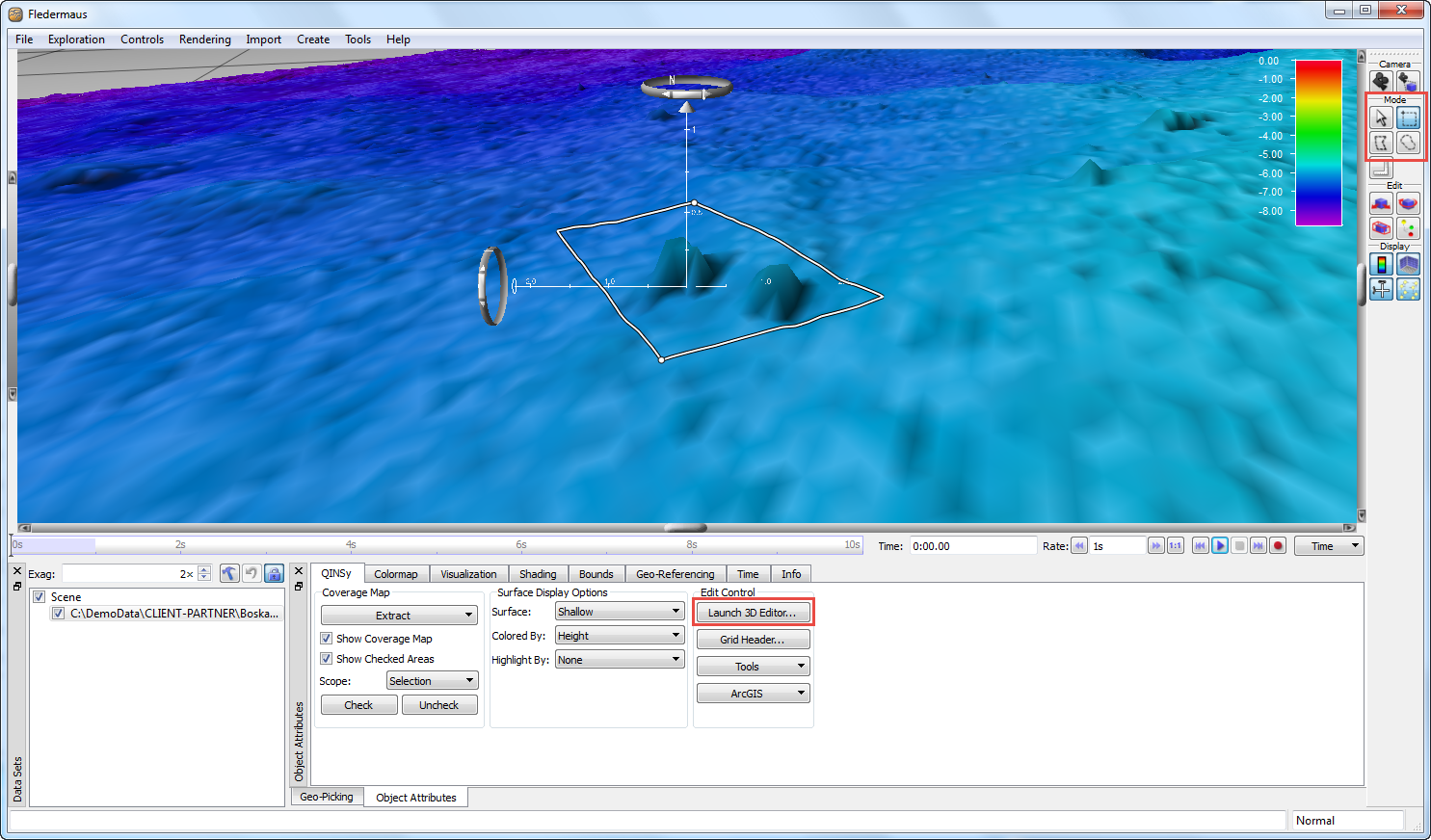Click the blue play button
The image size is (1431, 840).
click(1220, 545)
